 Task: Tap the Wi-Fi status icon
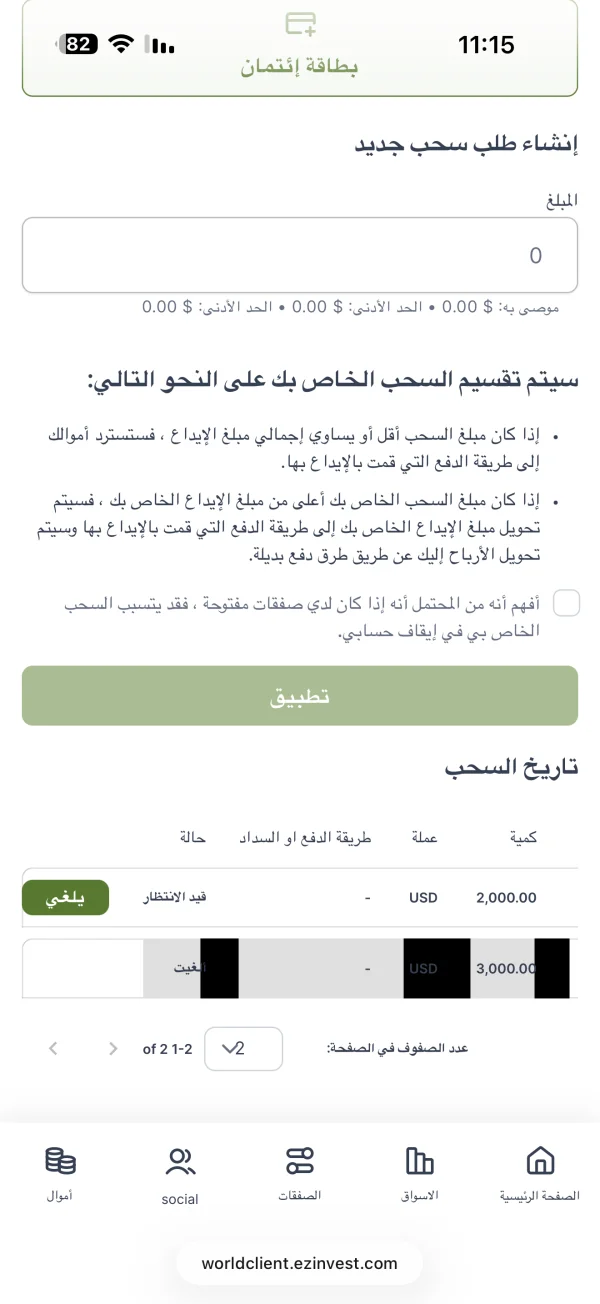click(122, 44)
